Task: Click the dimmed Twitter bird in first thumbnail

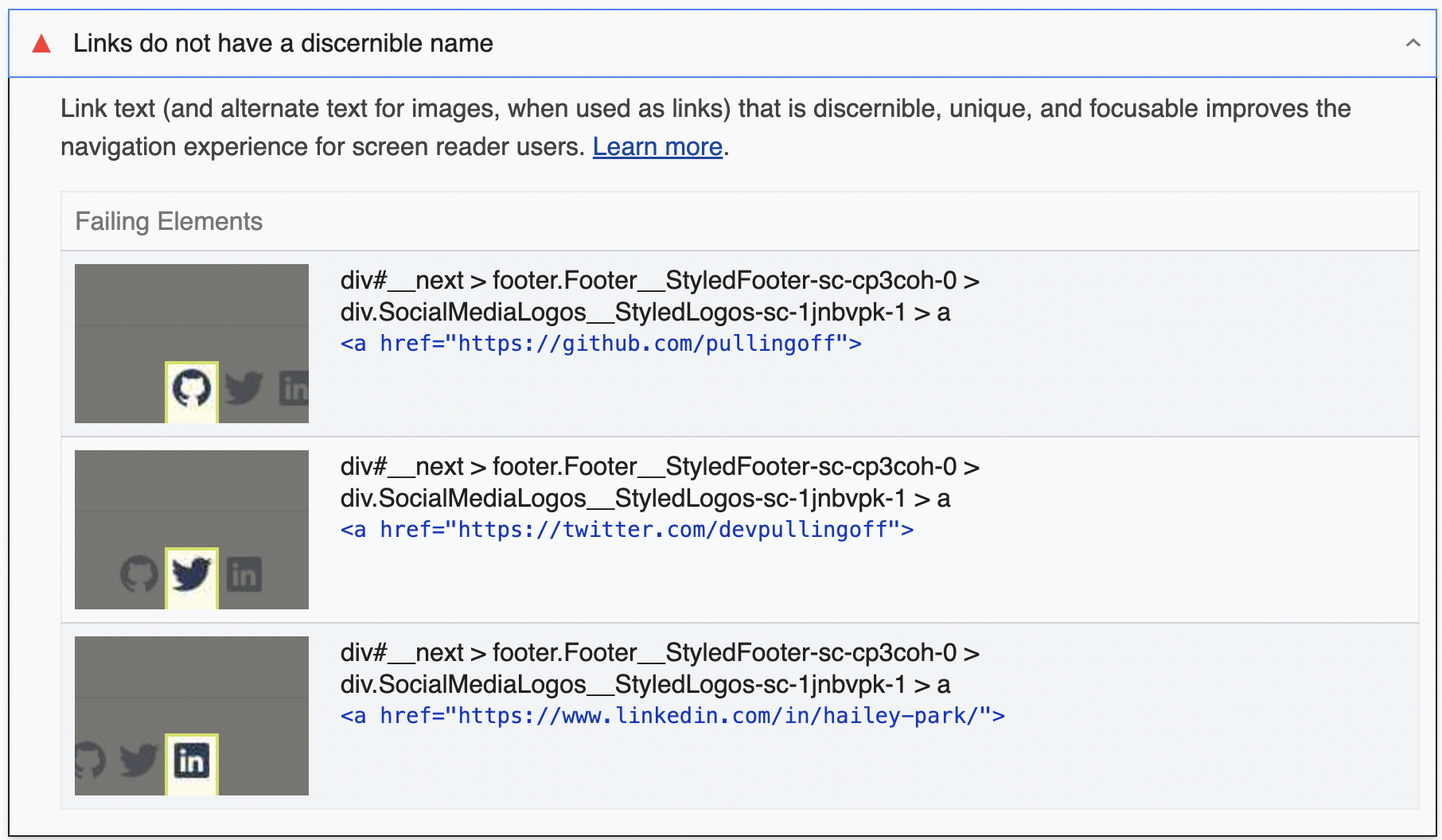Action: coord(244,388)
